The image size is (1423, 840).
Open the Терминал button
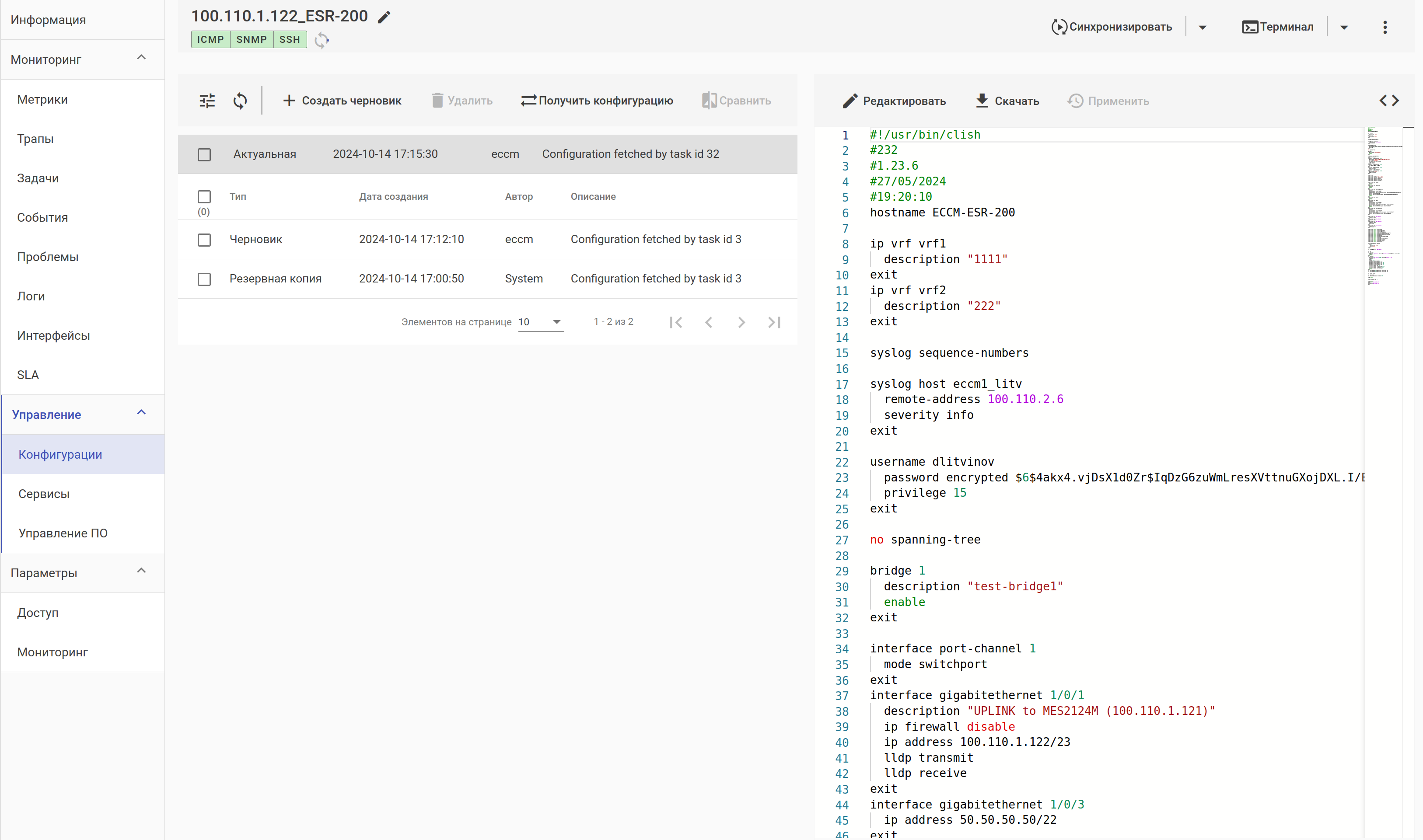[x=1277, y=27]
